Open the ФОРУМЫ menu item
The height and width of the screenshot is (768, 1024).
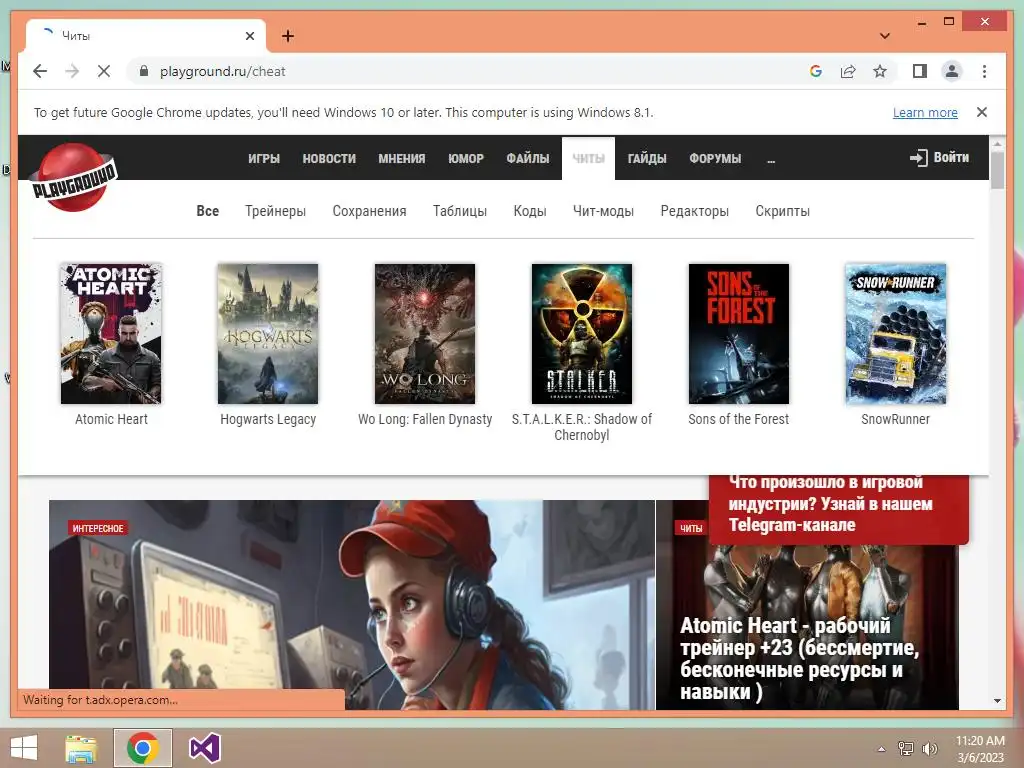tap(715, 159)
